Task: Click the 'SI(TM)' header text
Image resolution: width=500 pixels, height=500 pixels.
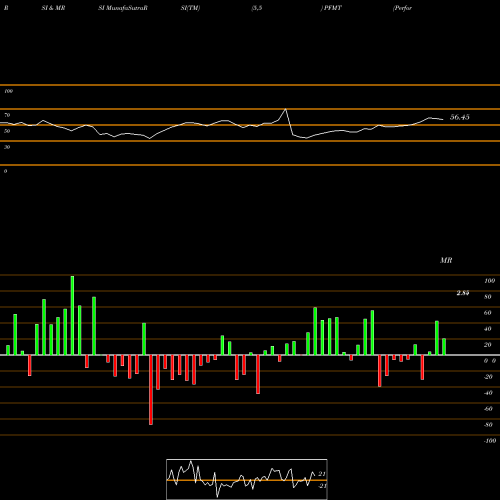Action: tap(190, 8)
